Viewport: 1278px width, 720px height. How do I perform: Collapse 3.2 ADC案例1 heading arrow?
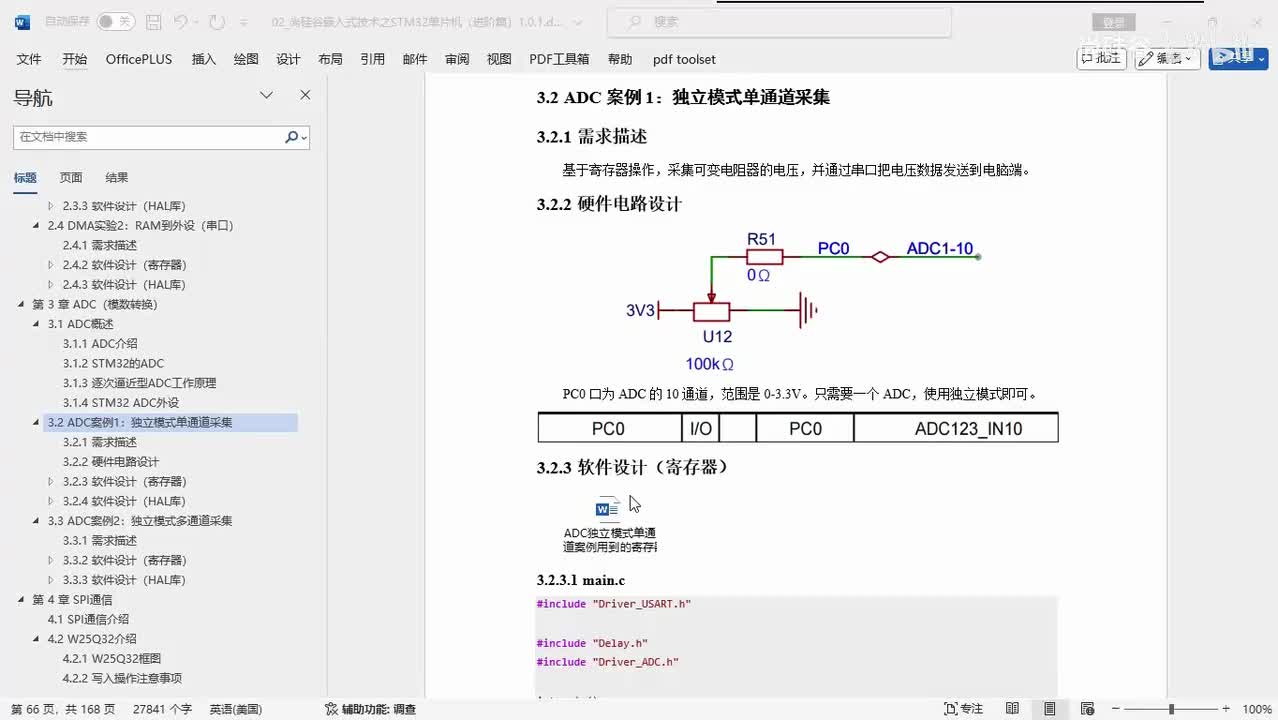(36, 422)
